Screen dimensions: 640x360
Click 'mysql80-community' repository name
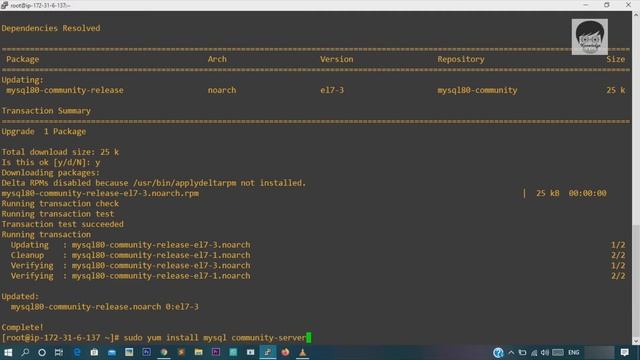pos(477,90)
